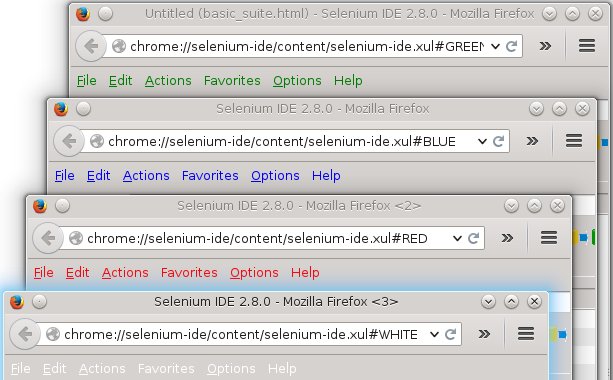Screen dimensions: 613x380
Task: Click site identity globe in GREEN window
Action: click(x=118, y=46)
